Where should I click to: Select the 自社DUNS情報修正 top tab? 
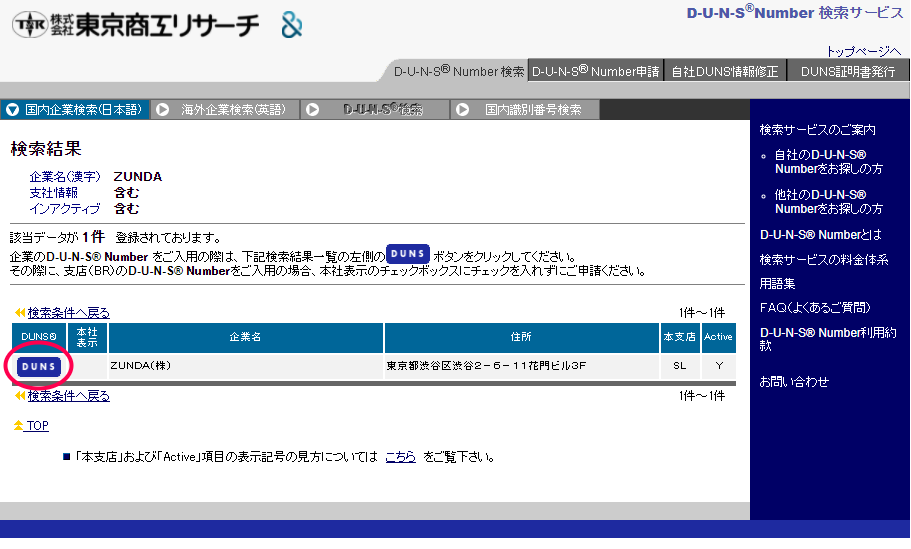click(x=725, y=71)
